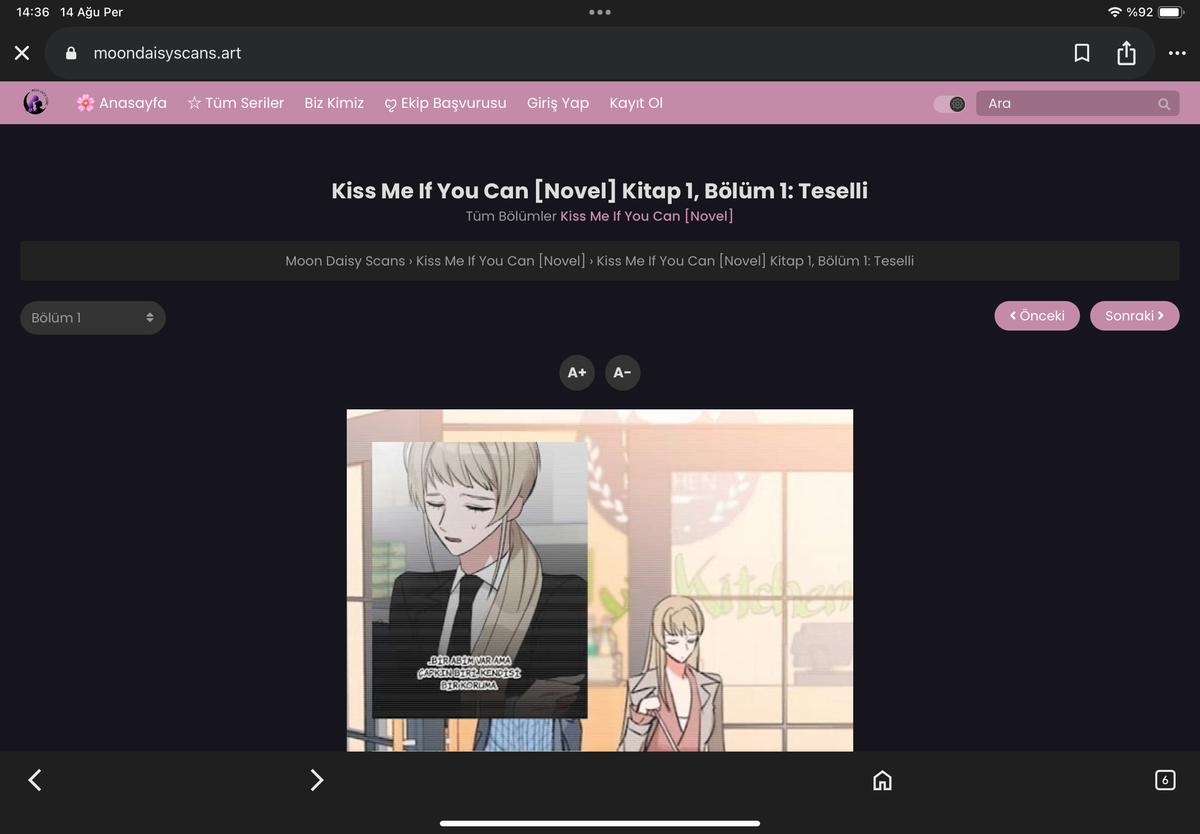The width and height of the screenshot is (1200, 834).
Task: Click Giriş Yap to log in
Action: 558,103
